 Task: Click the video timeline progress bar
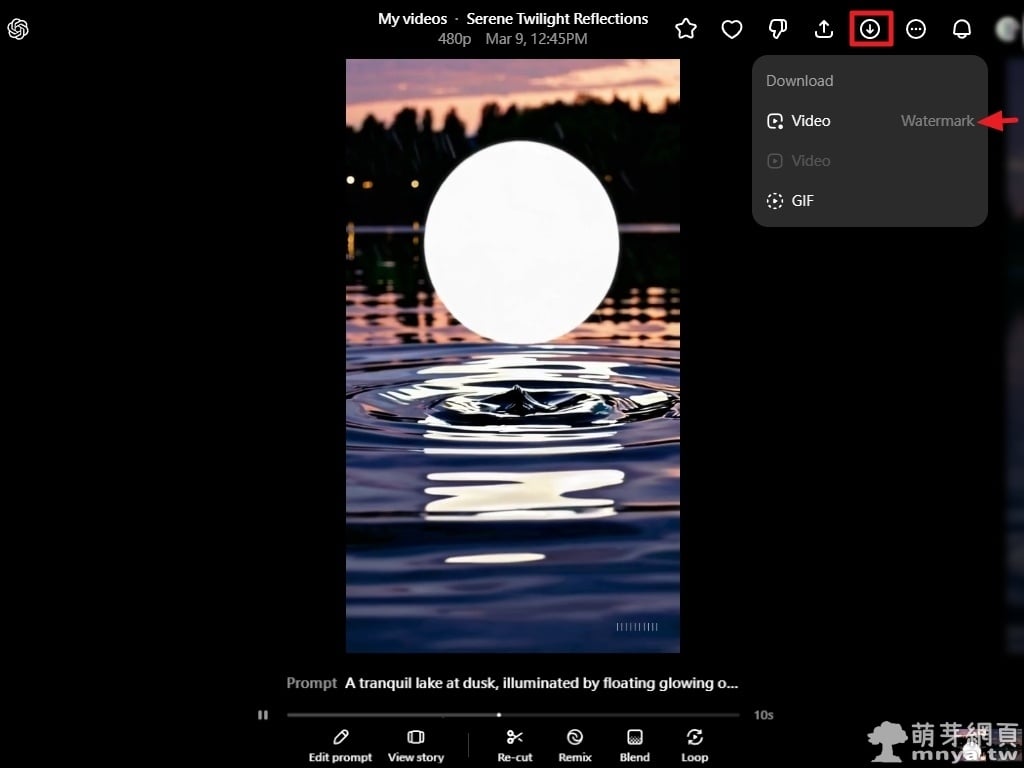pos(512,715)
